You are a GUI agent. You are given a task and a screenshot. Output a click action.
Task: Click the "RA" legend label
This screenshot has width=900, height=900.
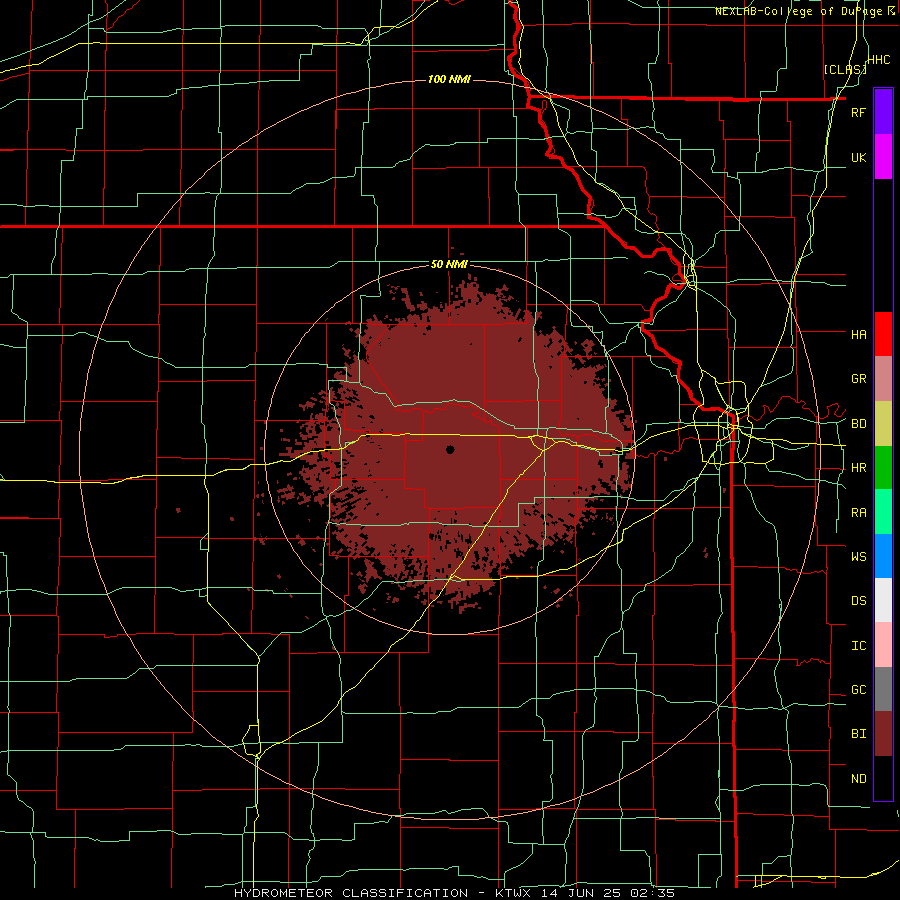858,513
